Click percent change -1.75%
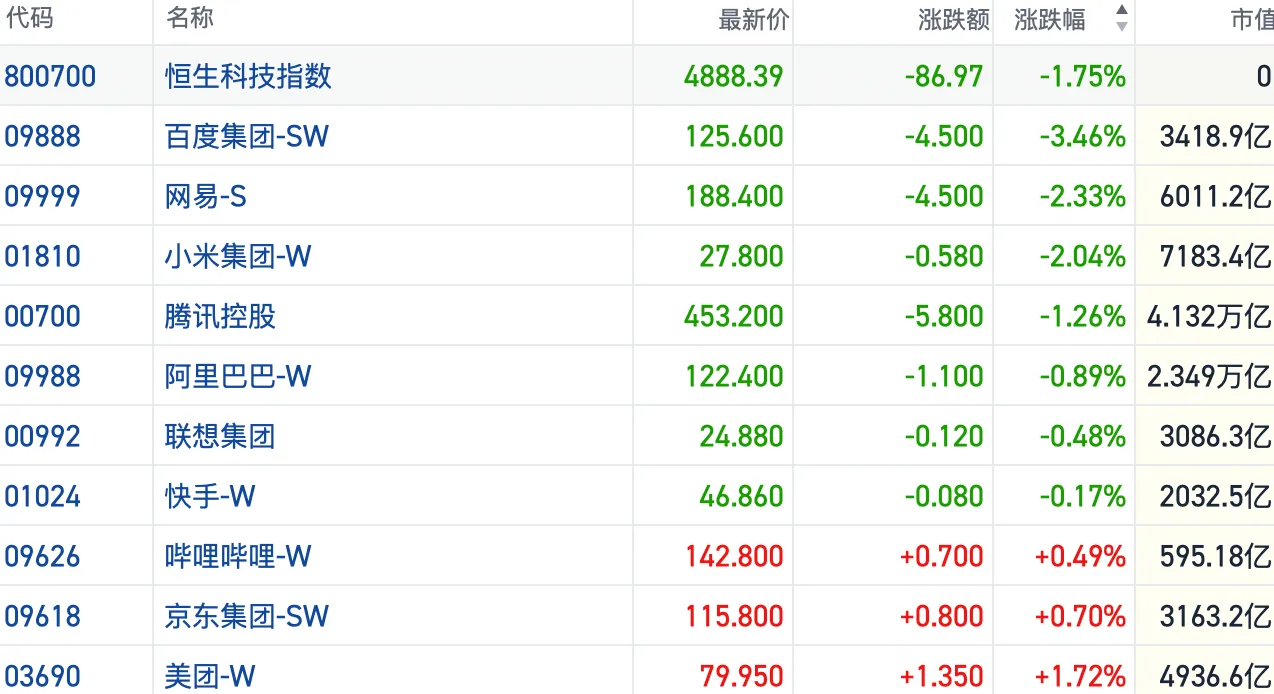This screenshot has height=694, width=1274. pyautogui.click(x=1081, y=76)
